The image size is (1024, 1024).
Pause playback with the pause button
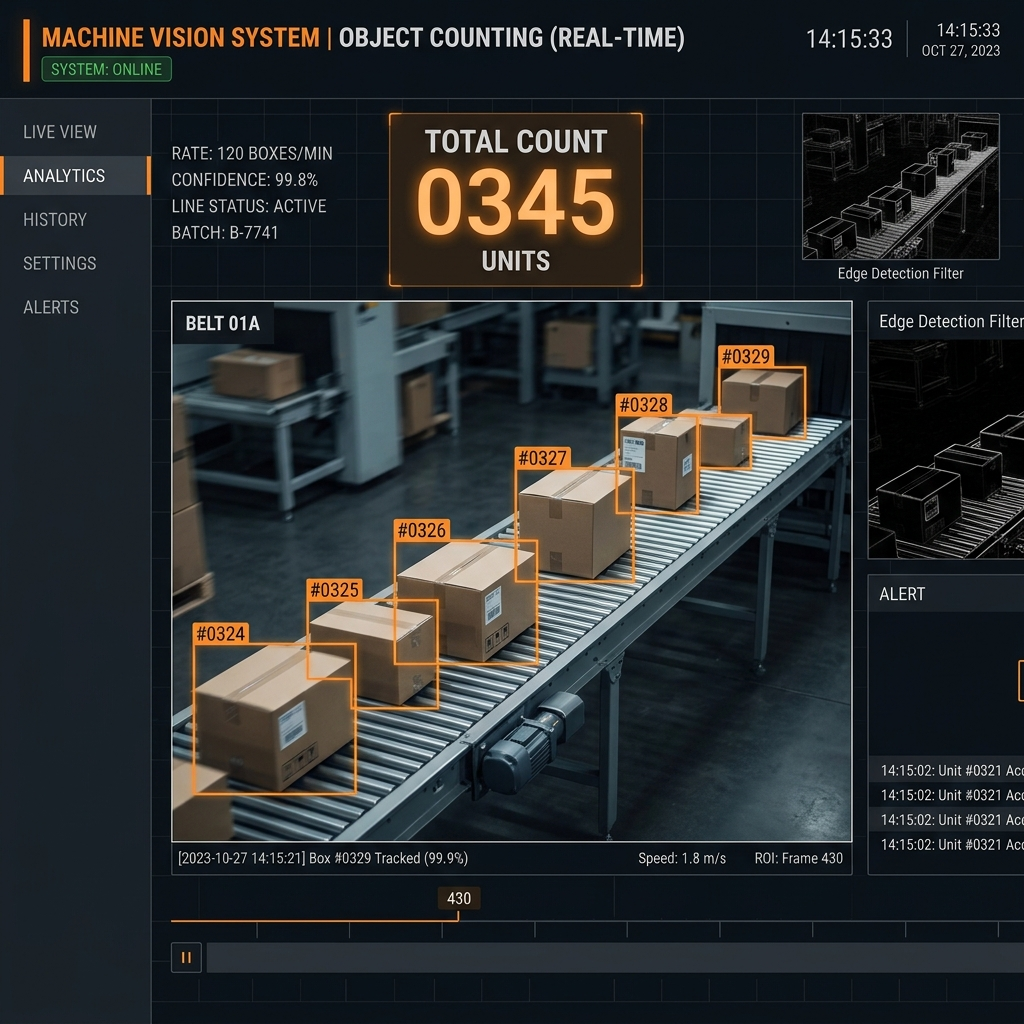(x=186, y=957)
